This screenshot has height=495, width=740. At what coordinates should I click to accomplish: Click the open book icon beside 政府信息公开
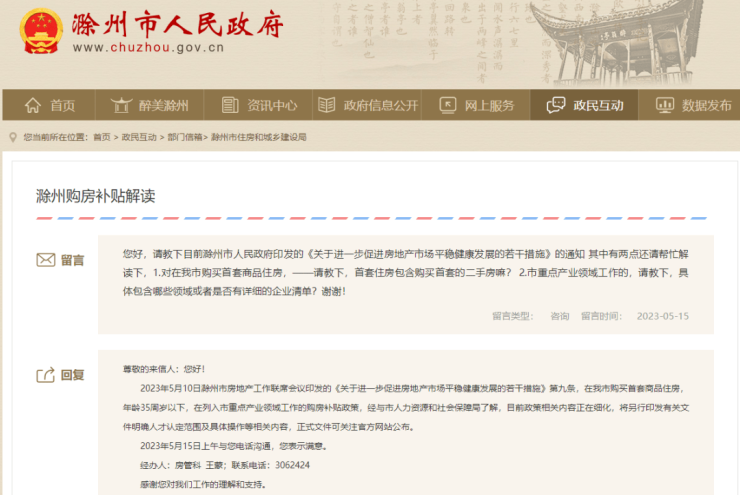327,105
